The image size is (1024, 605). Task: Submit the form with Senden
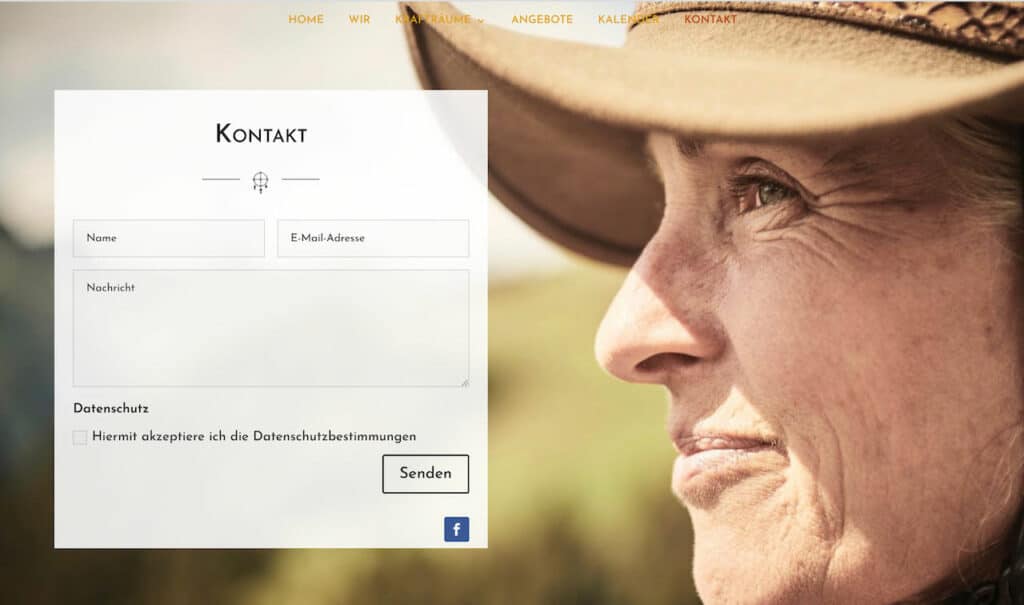pos(425,474)
